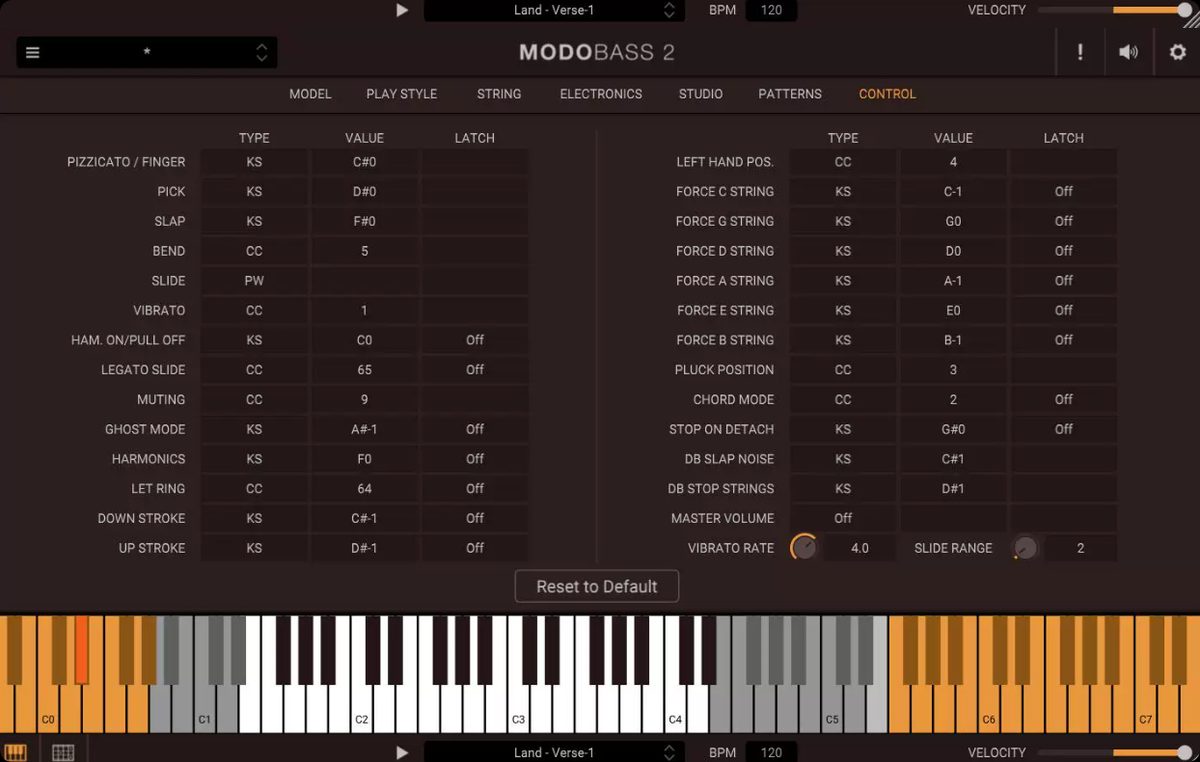Click the speaker volume icon

point(1128,52)
